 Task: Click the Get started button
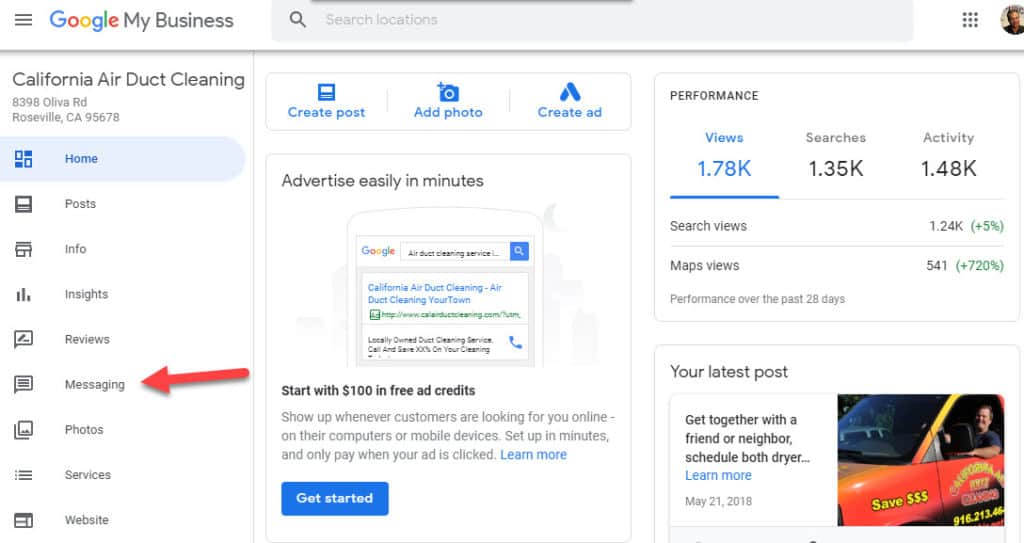pos(334,499)
